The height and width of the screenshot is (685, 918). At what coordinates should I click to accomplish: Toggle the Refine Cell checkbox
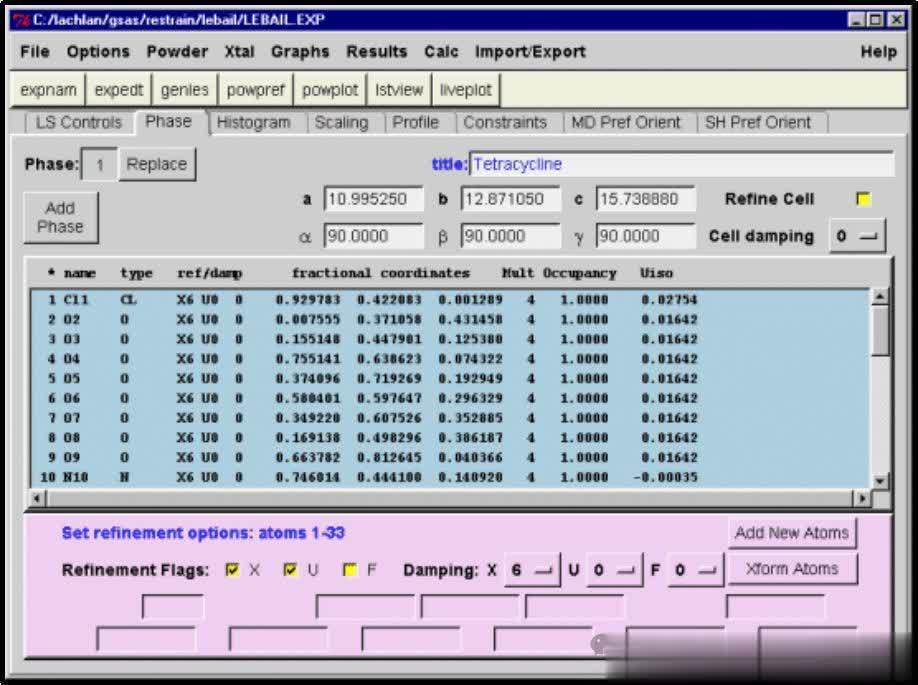click(x=864, y=199)
